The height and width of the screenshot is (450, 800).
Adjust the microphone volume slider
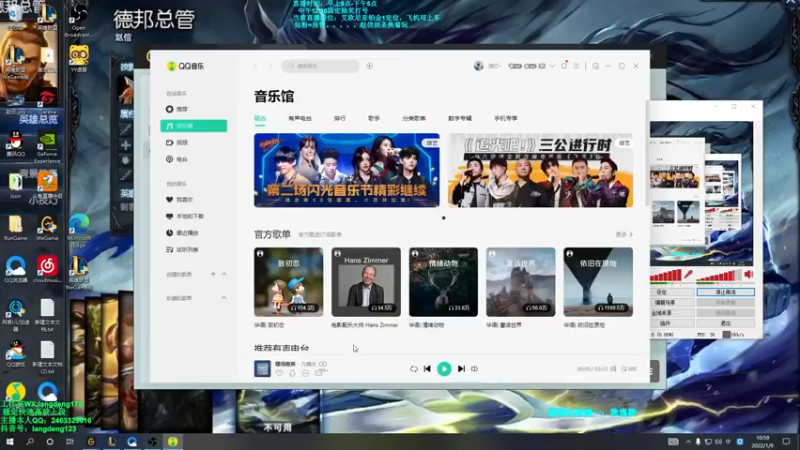click(x=666, y=276)
